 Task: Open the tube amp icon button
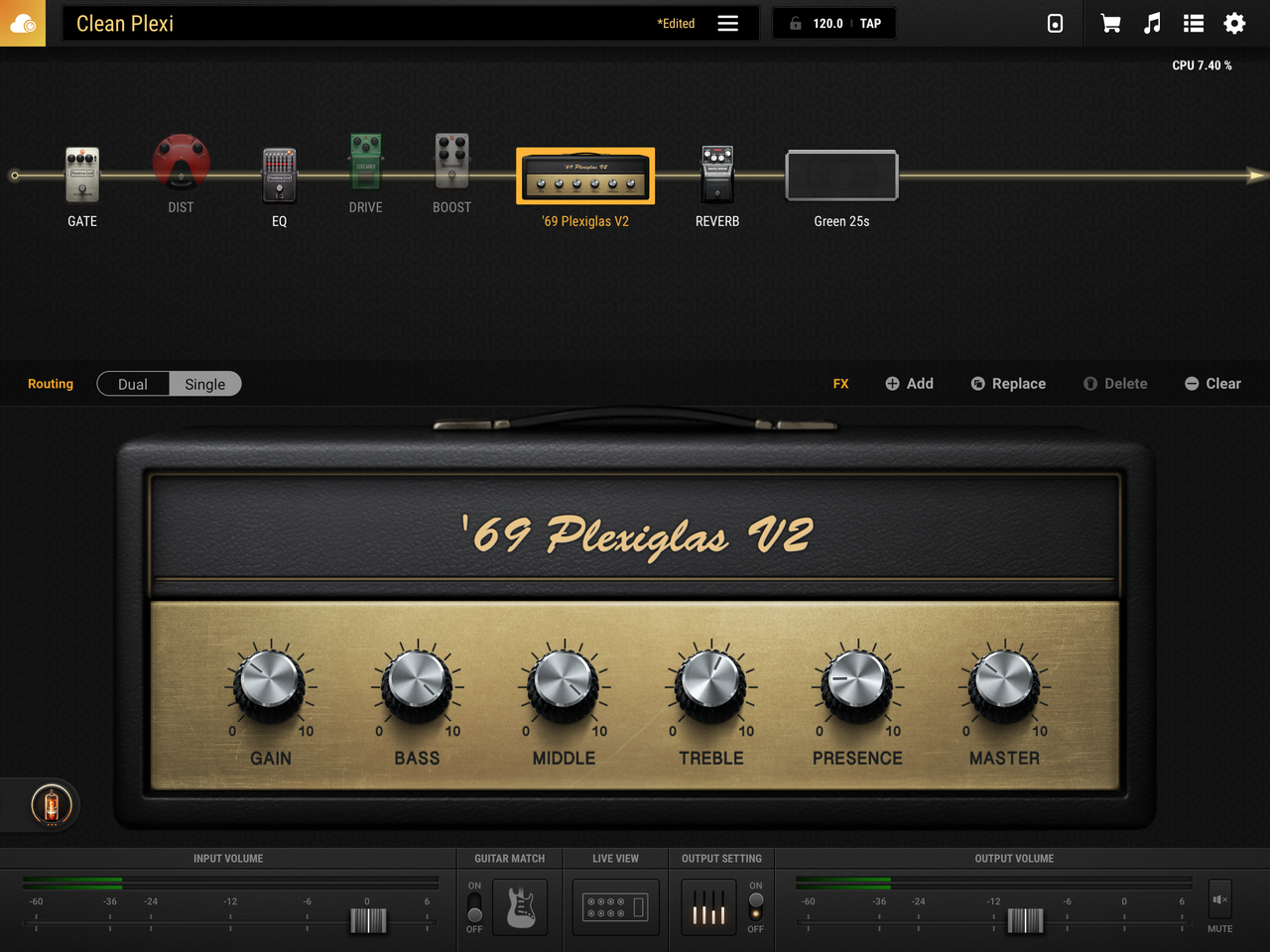coord(52,804)
